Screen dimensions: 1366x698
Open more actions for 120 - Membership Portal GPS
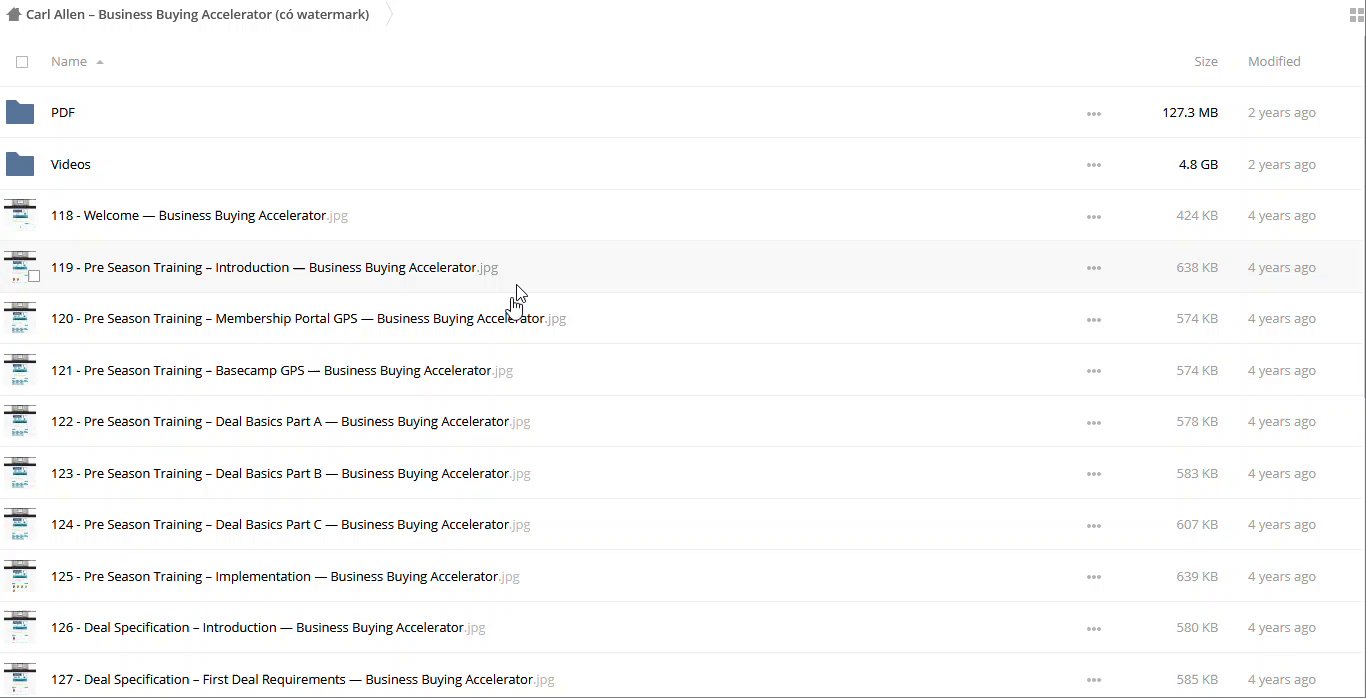[x=1094, y=320]
